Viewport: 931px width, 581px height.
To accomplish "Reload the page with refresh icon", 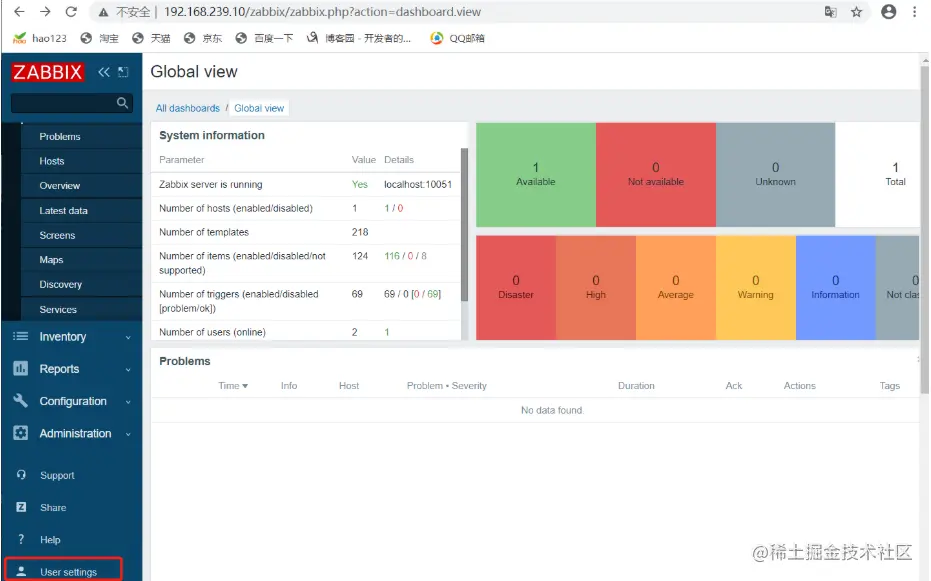I will click(71, 12).
